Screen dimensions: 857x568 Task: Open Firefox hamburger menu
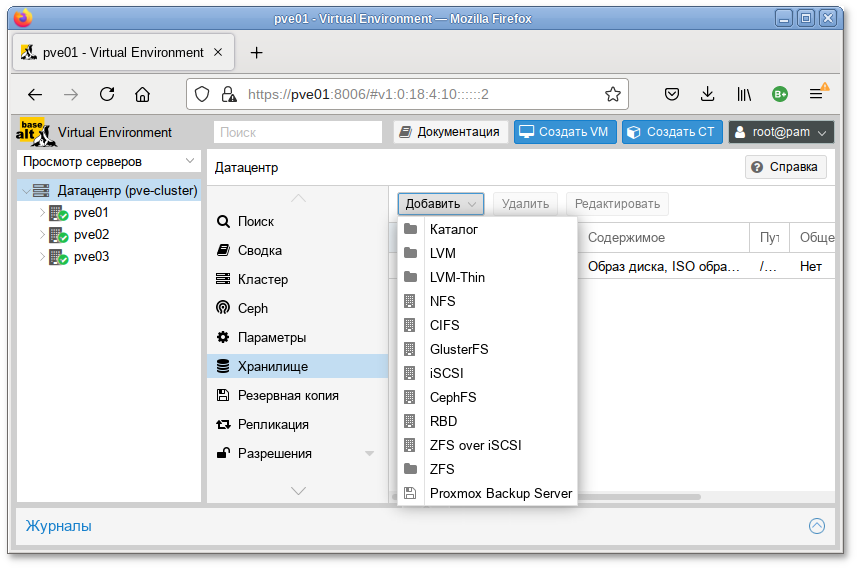coord(817,94)
